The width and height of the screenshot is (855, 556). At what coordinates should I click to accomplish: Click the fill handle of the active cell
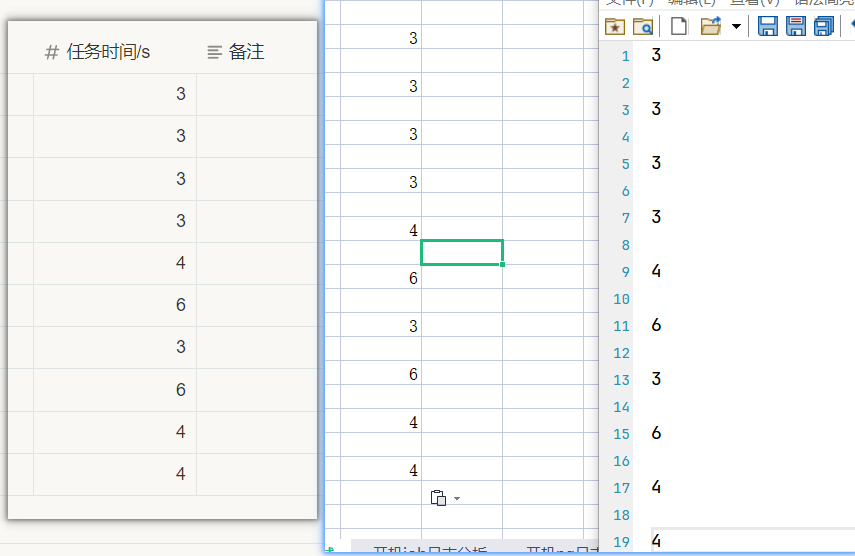(x=502, y=264)
